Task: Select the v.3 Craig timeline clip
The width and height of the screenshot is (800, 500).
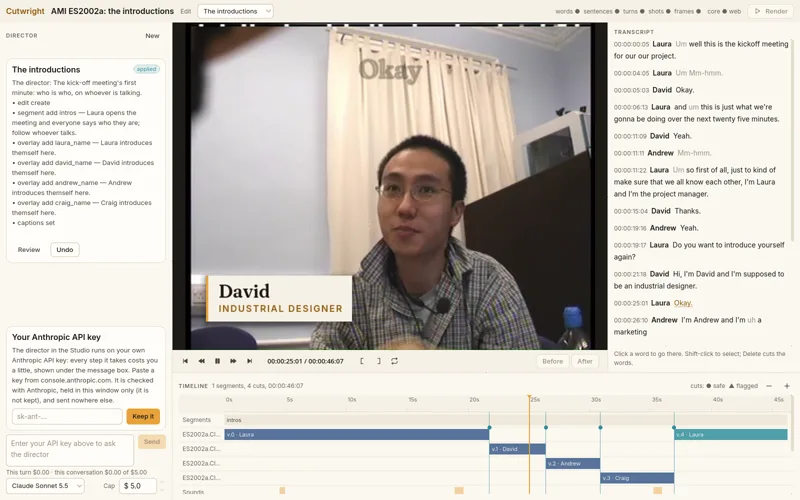Action: 637,478
